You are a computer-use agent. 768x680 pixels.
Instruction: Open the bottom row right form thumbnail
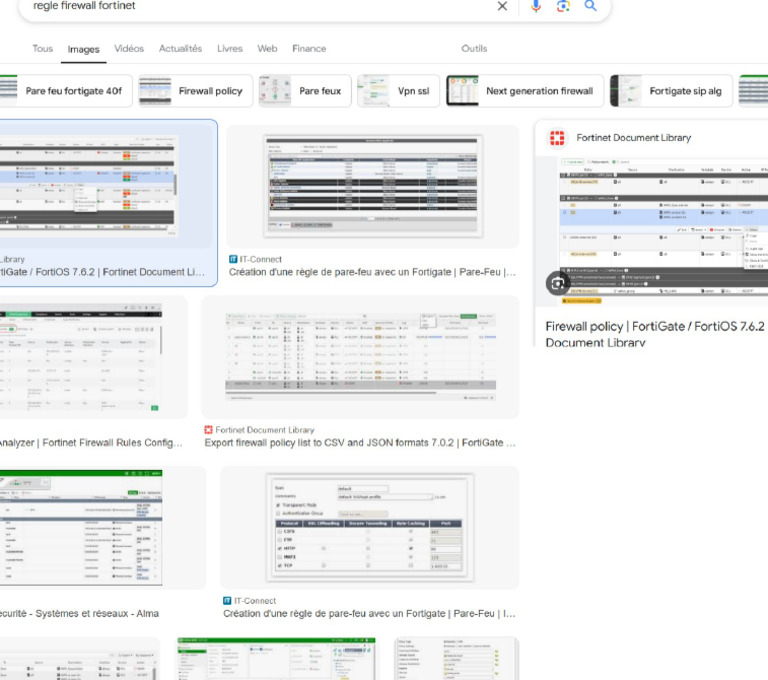[456, 658]
